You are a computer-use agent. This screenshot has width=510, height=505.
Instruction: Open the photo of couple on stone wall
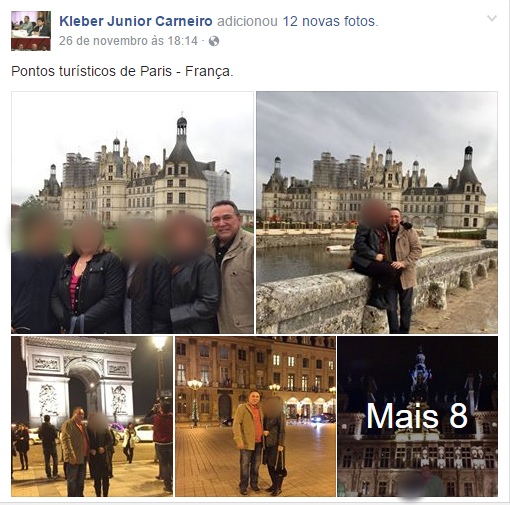click(377, 213)
